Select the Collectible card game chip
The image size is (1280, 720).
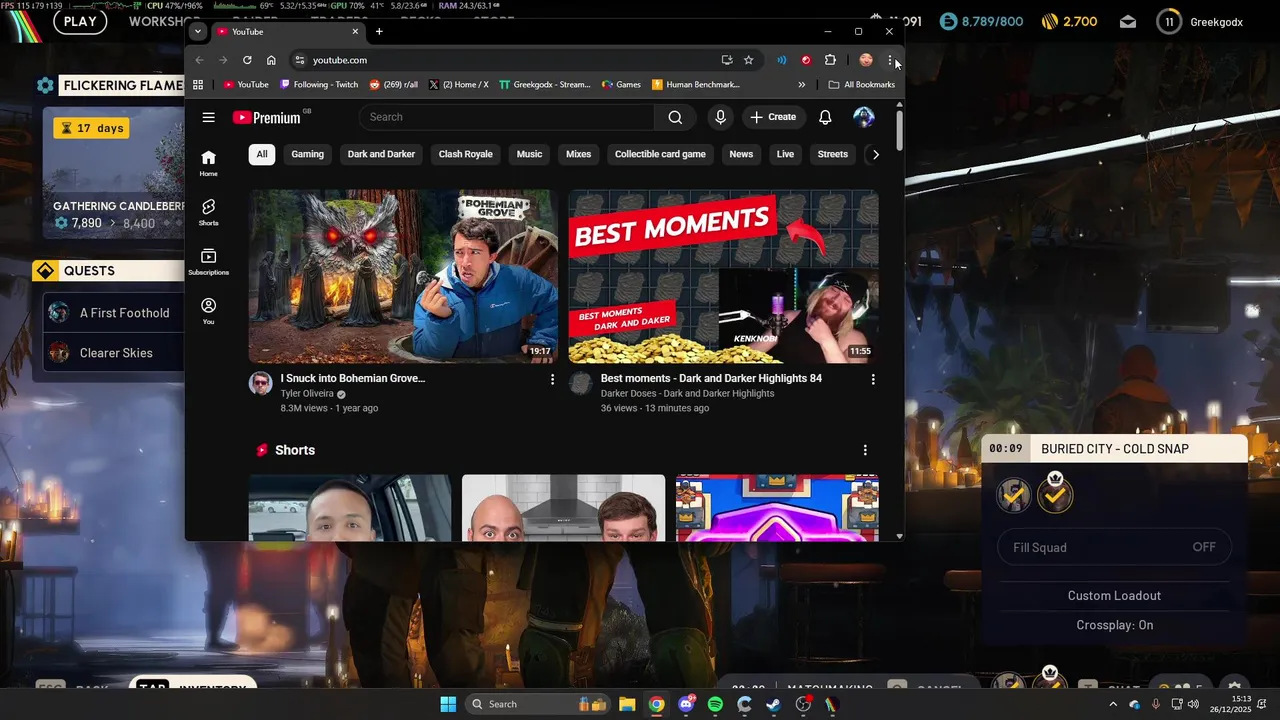coord(660,154)
